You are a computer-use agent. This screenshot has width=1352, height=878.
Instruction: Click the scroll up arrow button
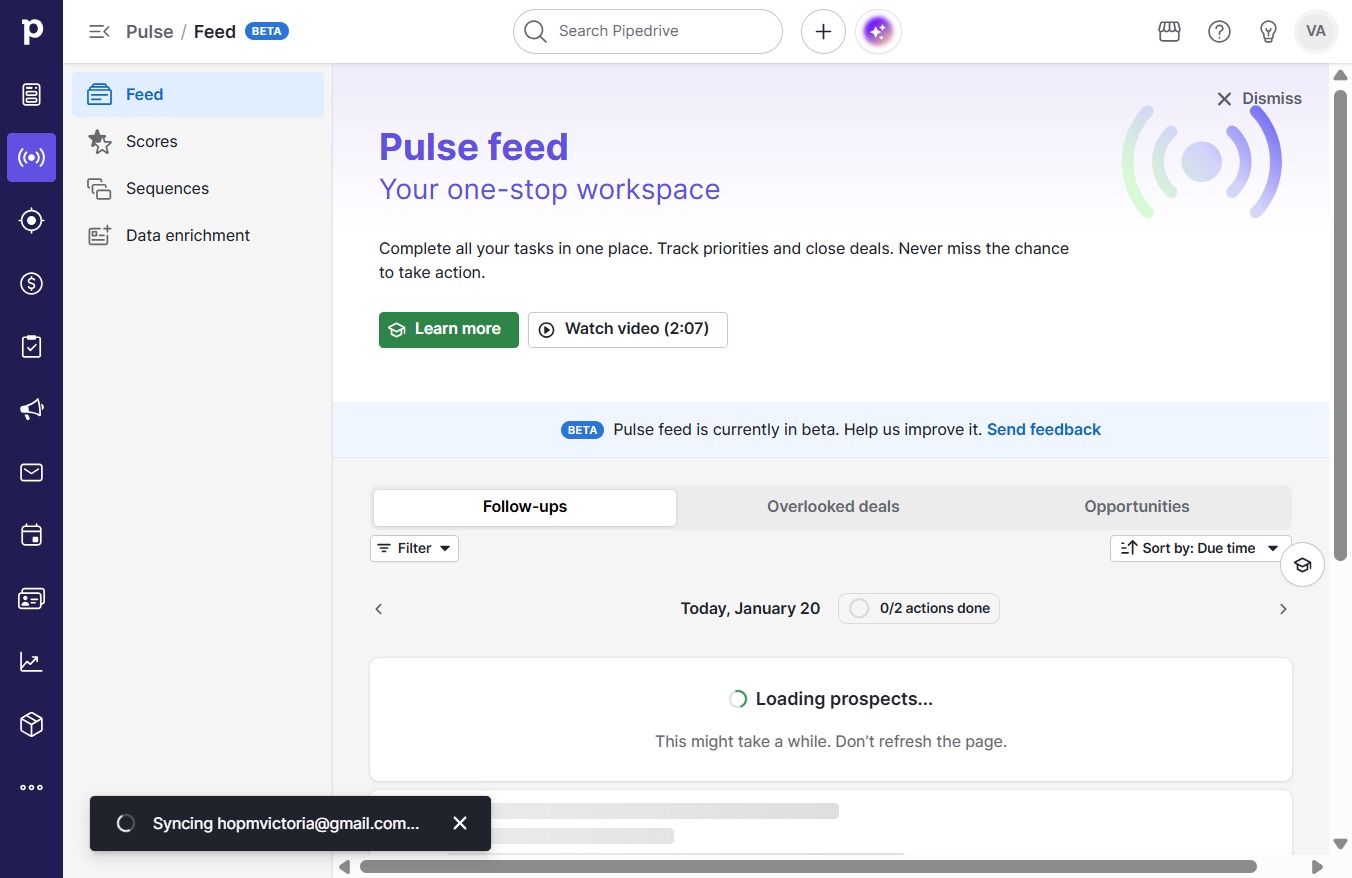[1341, 75]
